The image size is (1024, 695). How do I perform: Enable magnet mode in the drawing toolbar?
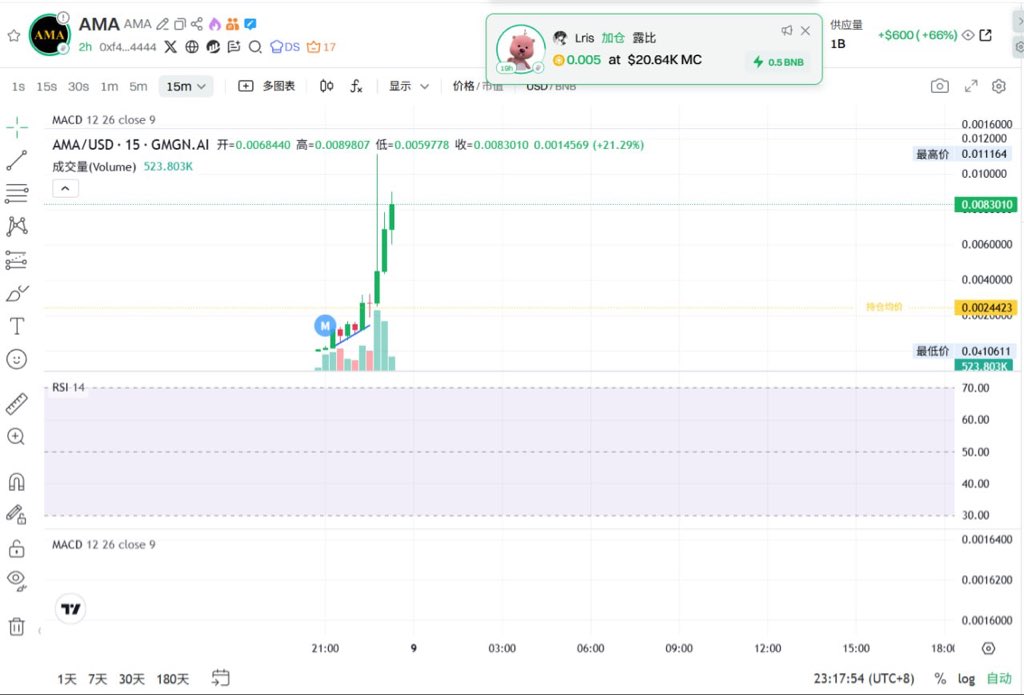click(17, 482)
